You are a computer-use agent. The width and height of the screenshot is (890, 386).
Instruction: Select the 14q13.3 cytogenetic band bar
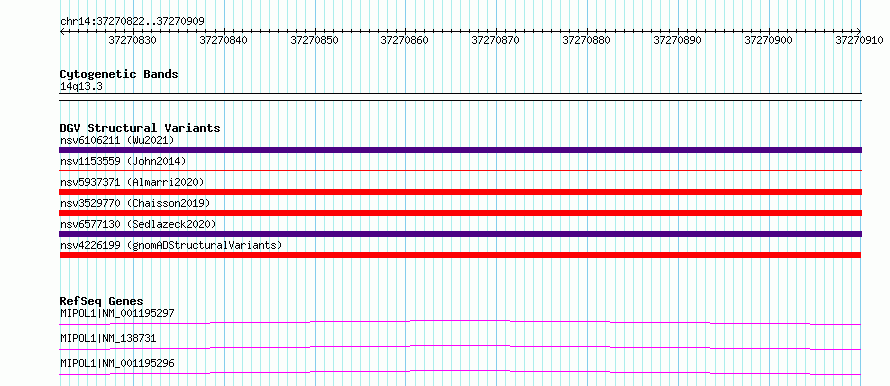click(460, 97)
